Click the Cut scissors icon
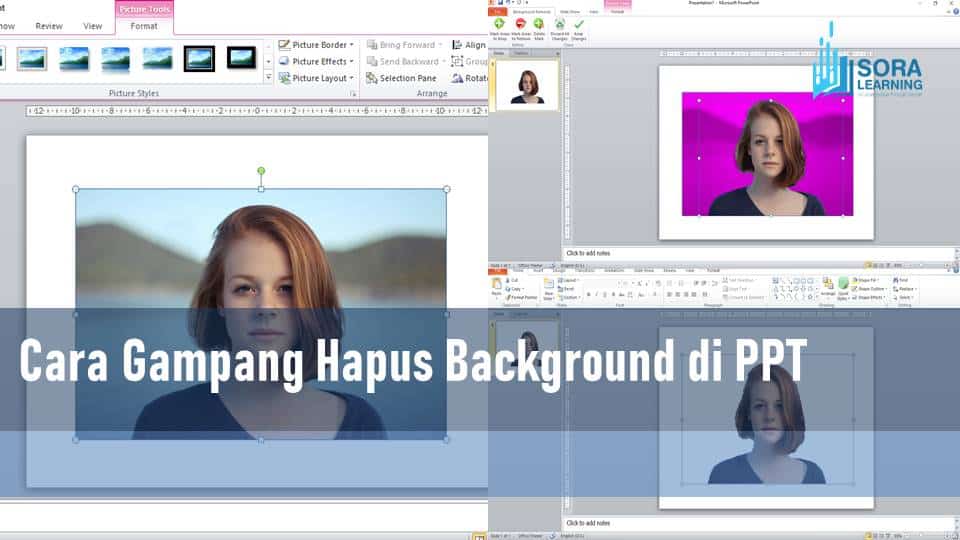Screen dimensions: 960x540 click(508, 280)
